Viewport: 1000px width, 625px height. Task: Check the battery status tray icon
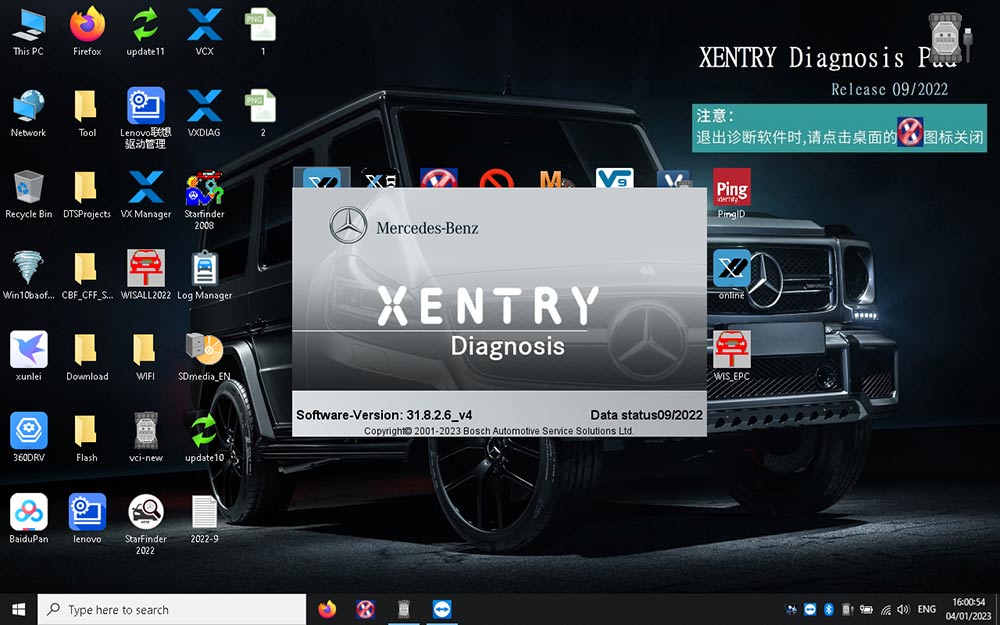tap(866, 609)
